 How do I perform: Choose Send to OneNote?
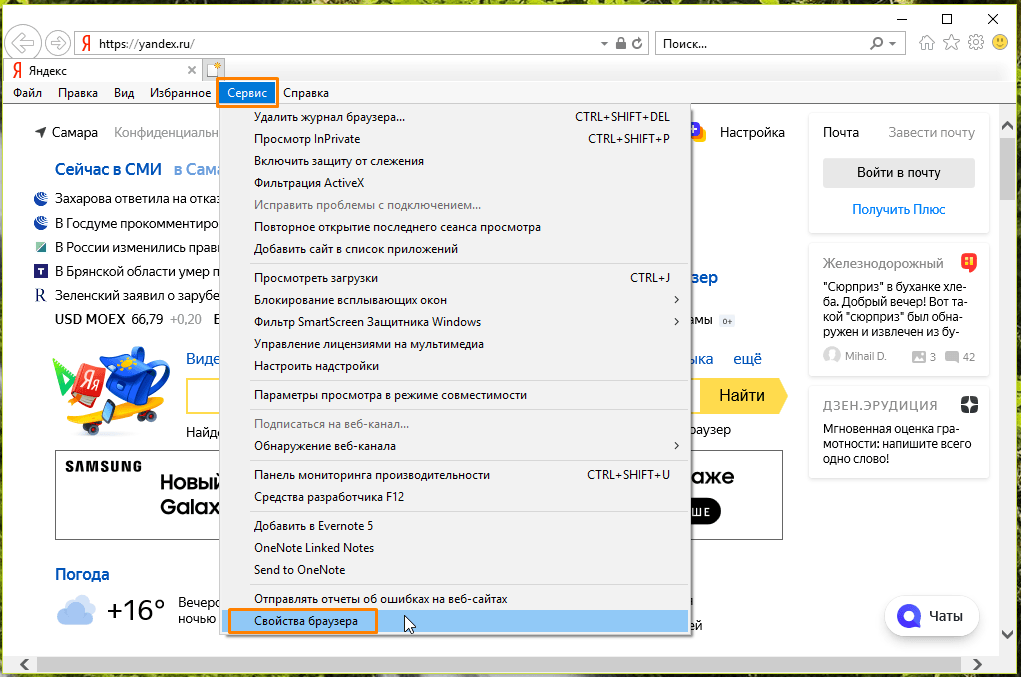(455, 570)
